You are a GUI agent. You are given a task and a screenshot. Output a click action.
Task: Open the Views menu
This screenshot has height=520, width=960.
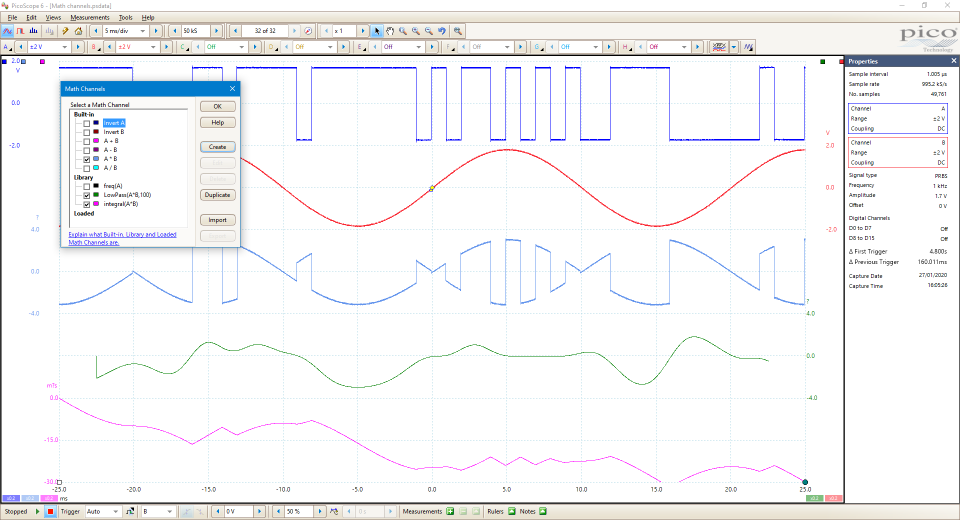53,18
